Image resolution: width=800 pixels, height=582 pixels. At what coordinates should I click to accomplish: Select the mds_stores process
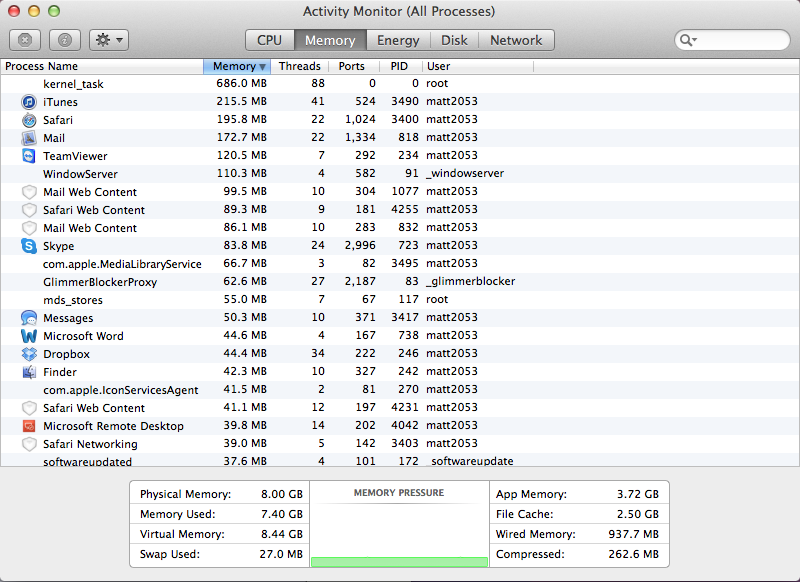[x=72, y=300]
